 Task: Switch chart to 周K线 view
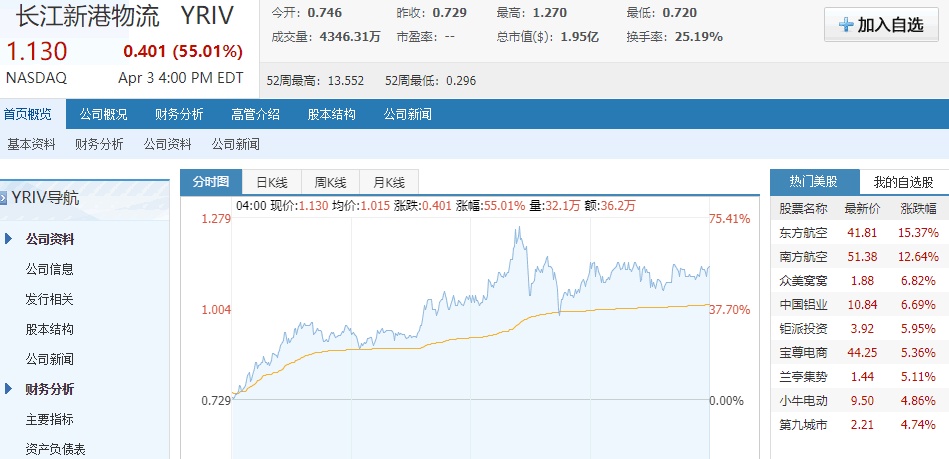pyautogui.click(x=330, y=182)
